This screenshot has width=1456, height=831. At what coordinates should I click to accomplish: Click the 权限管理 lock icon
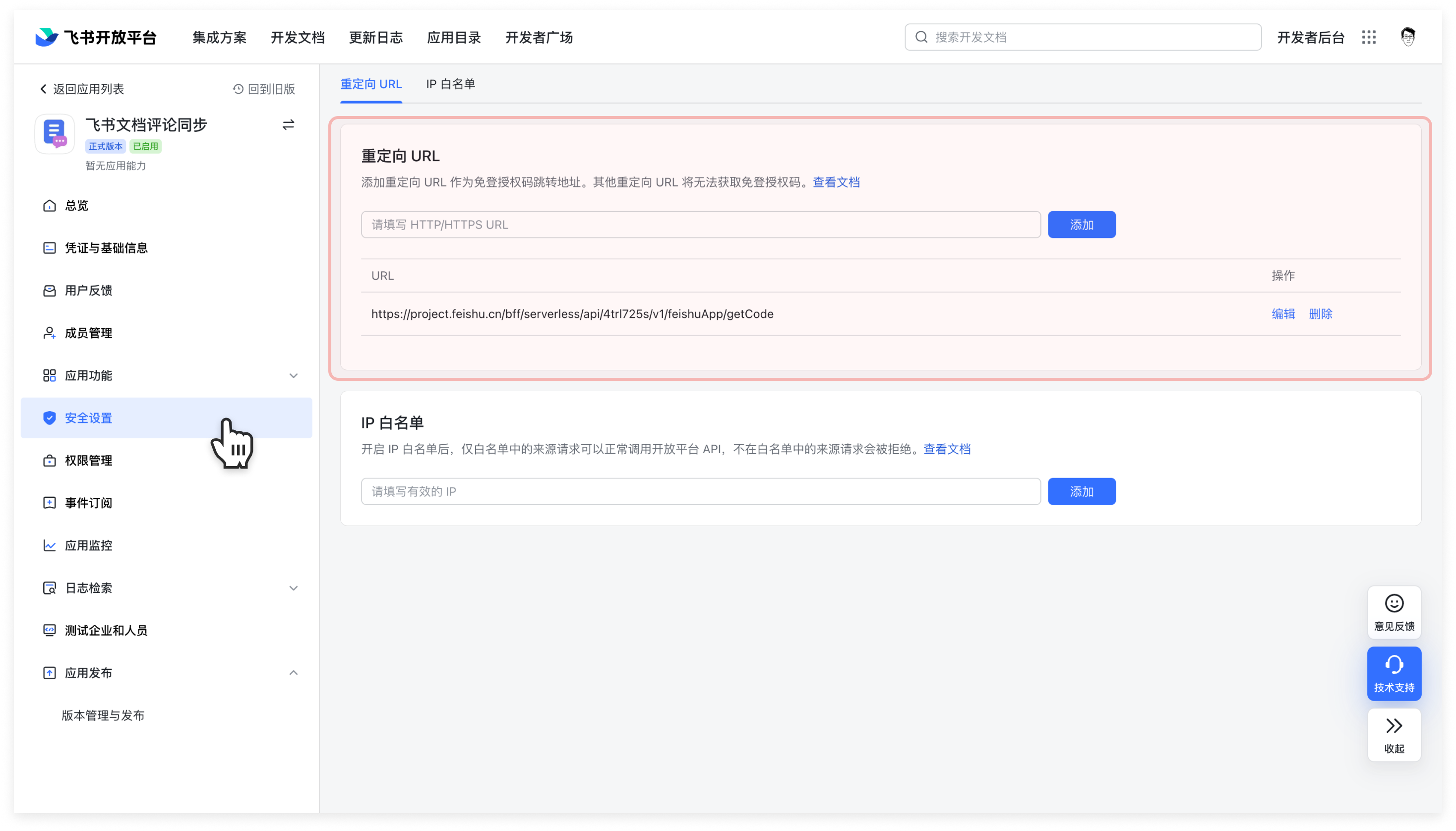pos(50,461)
